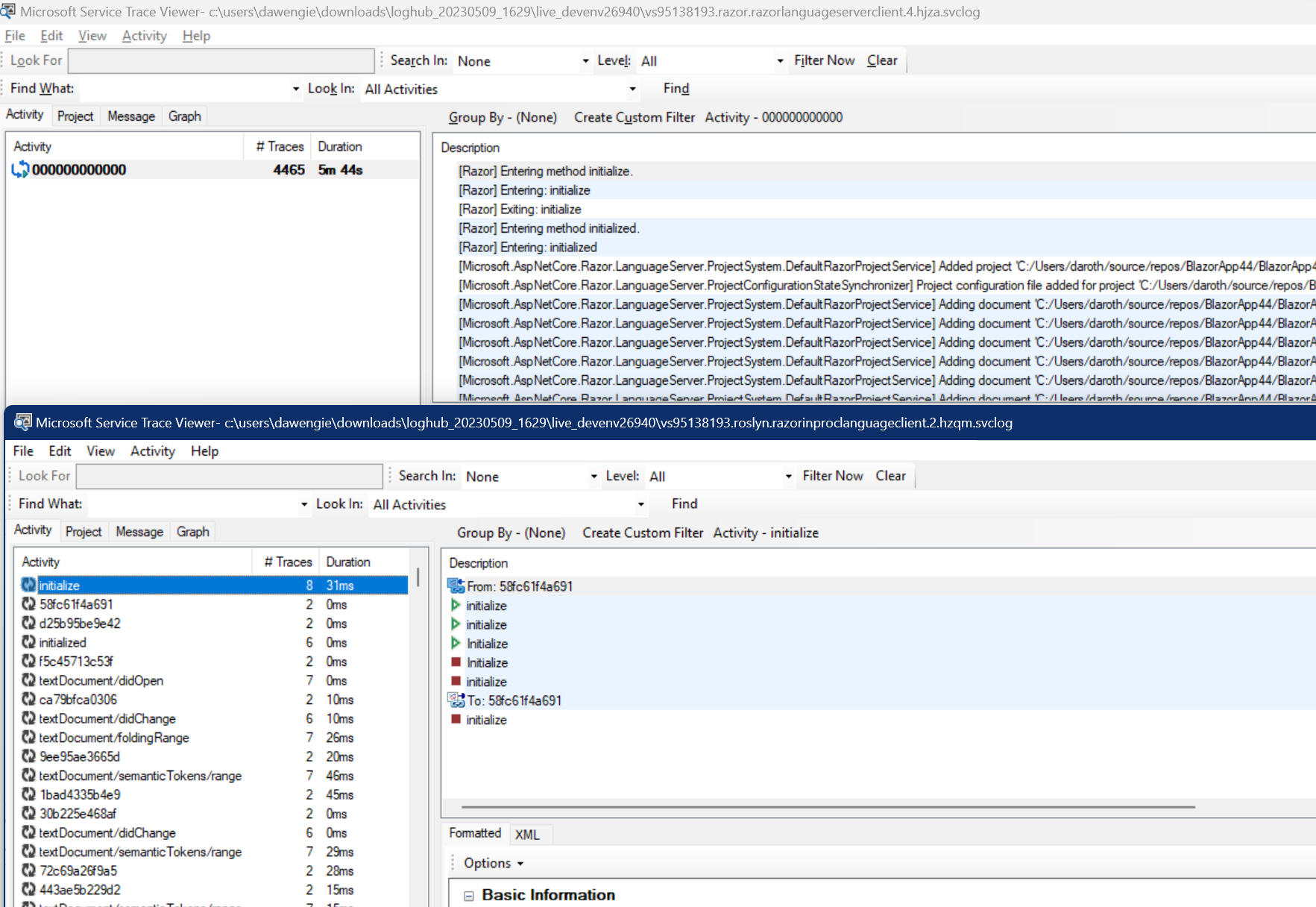This screenshot has height=907, width=1316.
Task: Click "Create Custom Filter"
Action: coord(642,533)
